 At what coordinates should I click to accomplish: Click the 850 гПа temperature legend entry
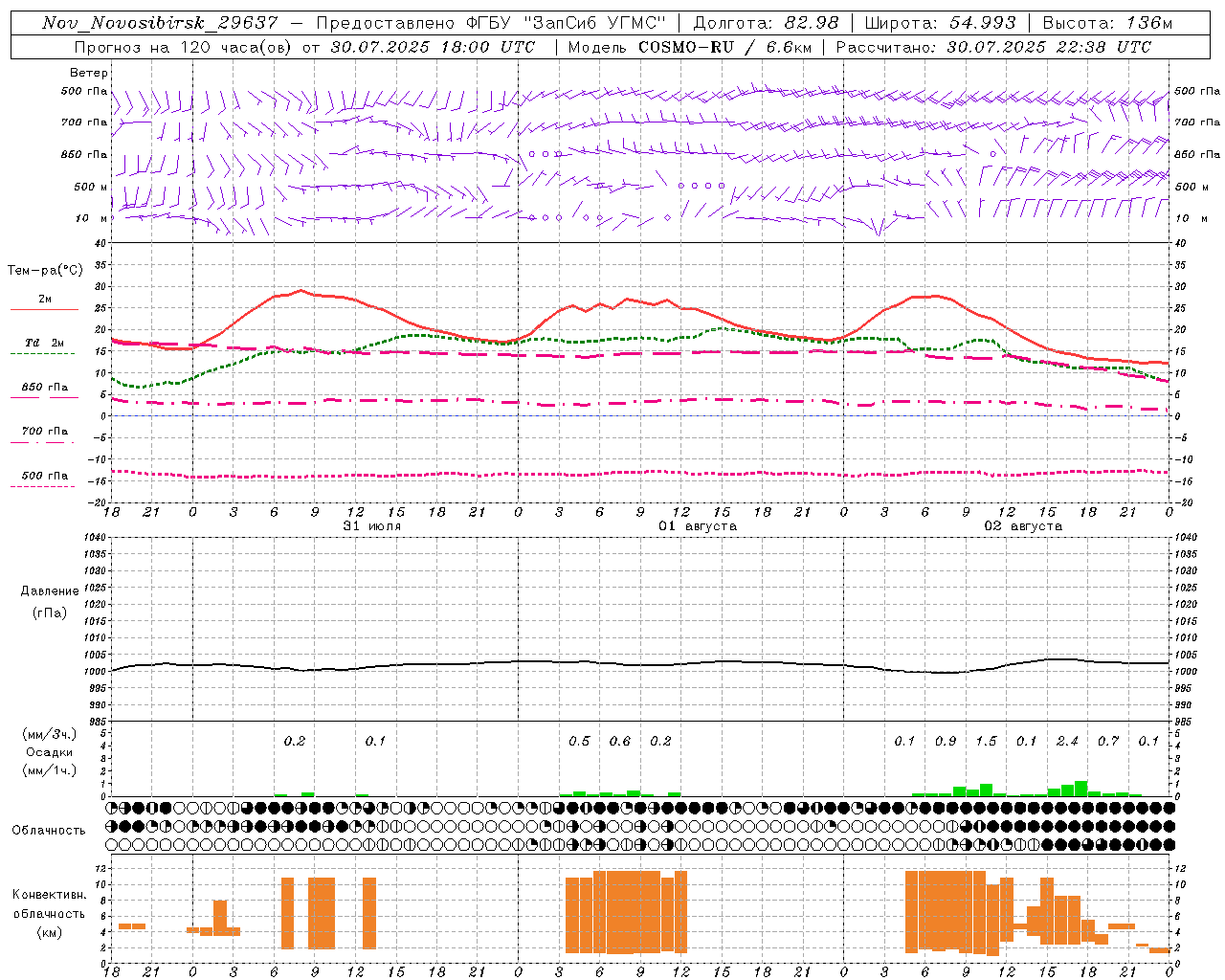(x=44, y=388)
